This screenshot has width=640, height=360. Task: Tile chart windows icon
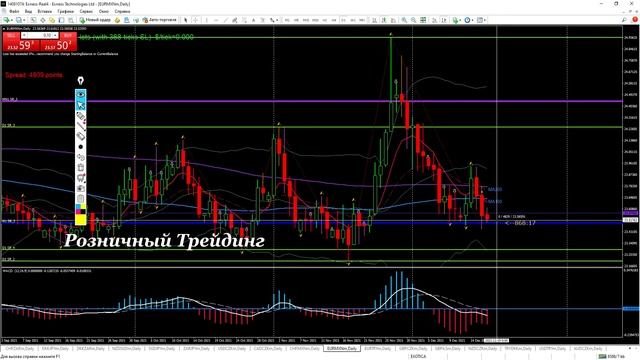(423, 20)
